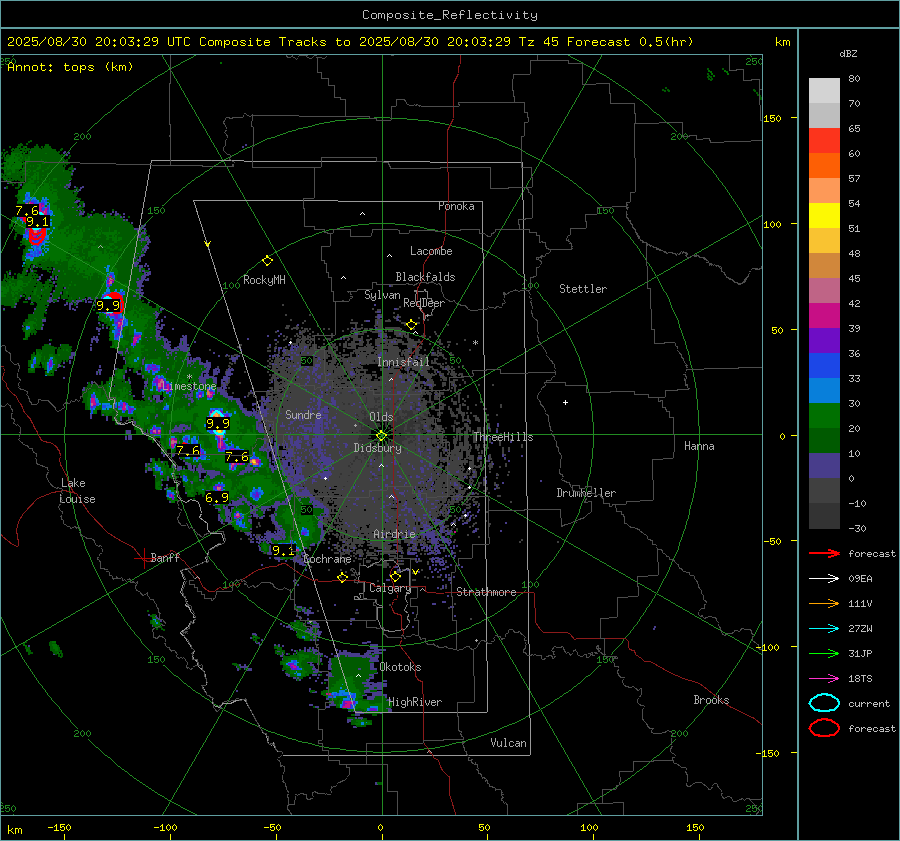Image resolution: width=900 pixels, height=841 pixels.
Task: Click the Ponoka town label
Action: click(x=456, y=206)
